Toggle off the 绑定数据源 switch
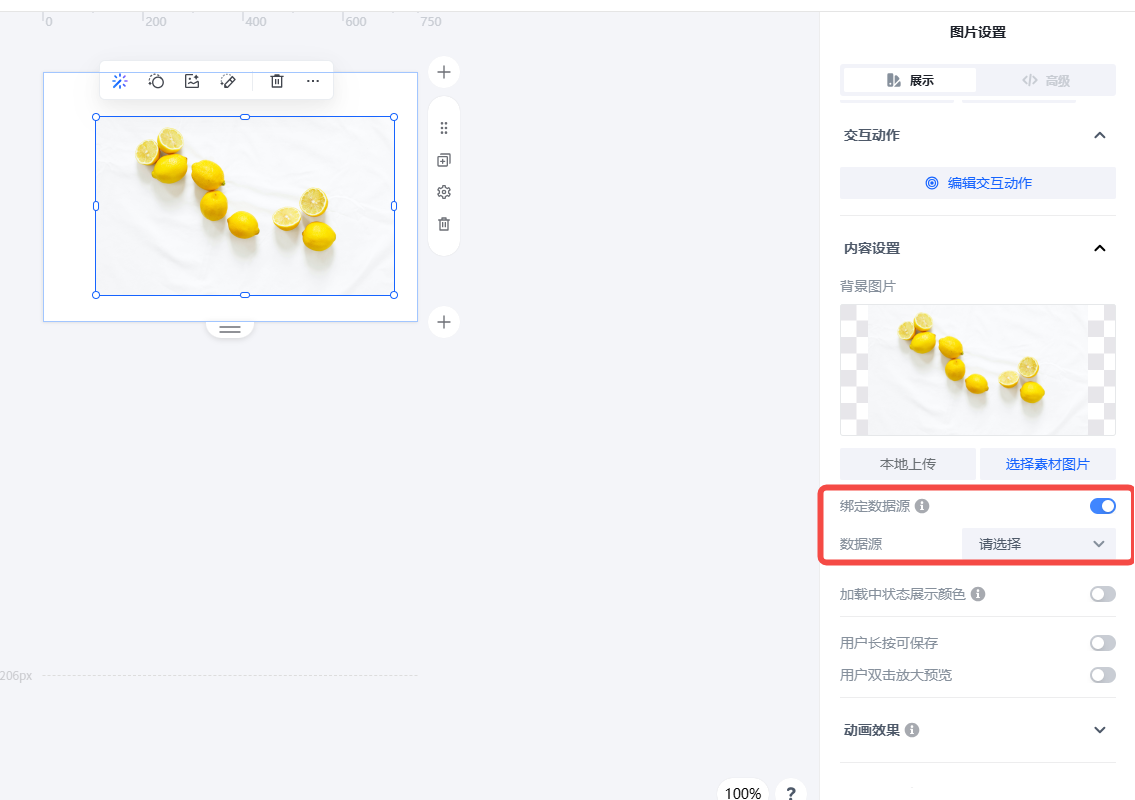 pyautogui.click(x=1102, y=506)
